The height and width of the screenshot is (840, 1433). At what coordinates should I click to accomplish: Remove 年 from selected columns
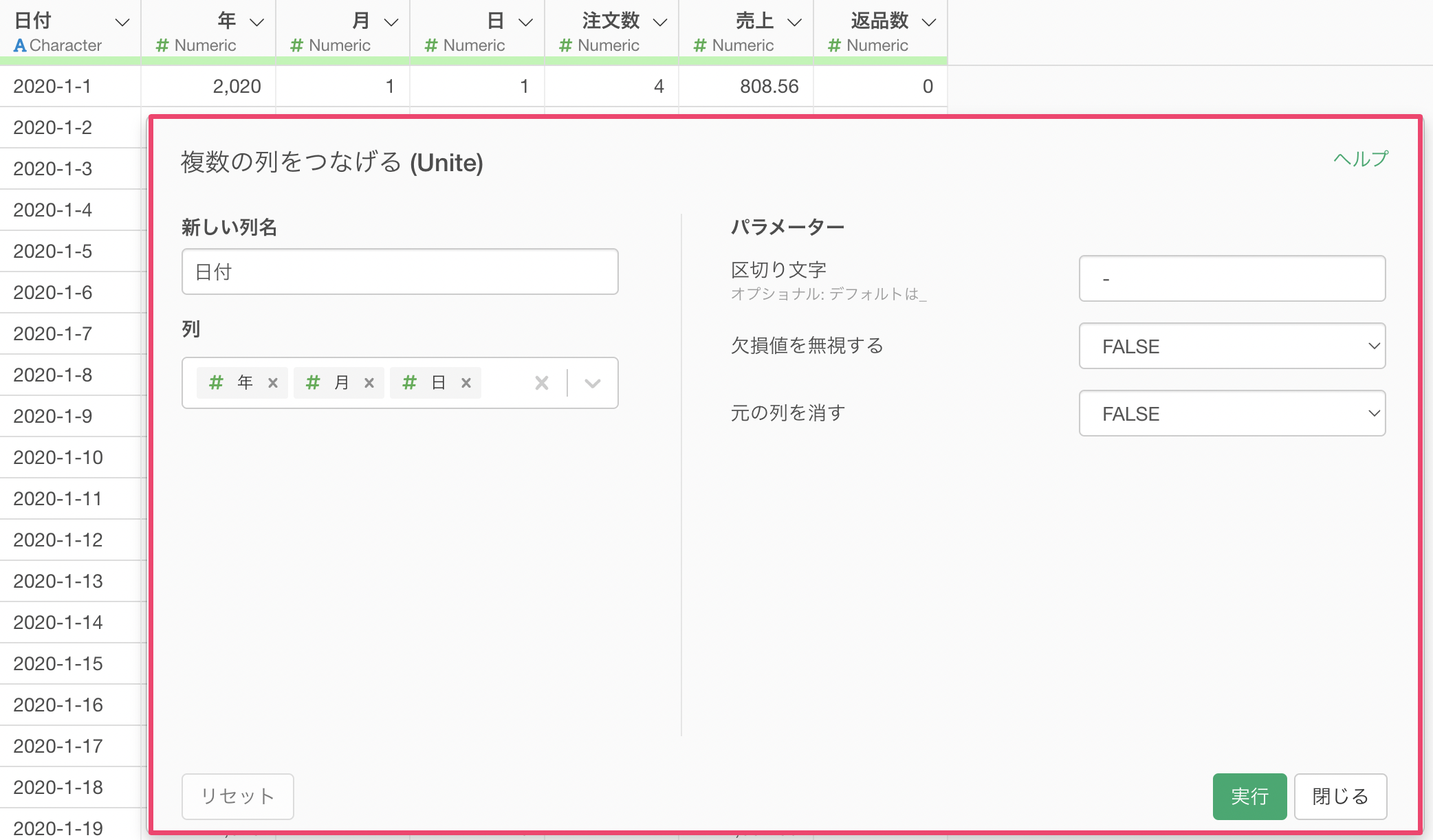point(273,383)
